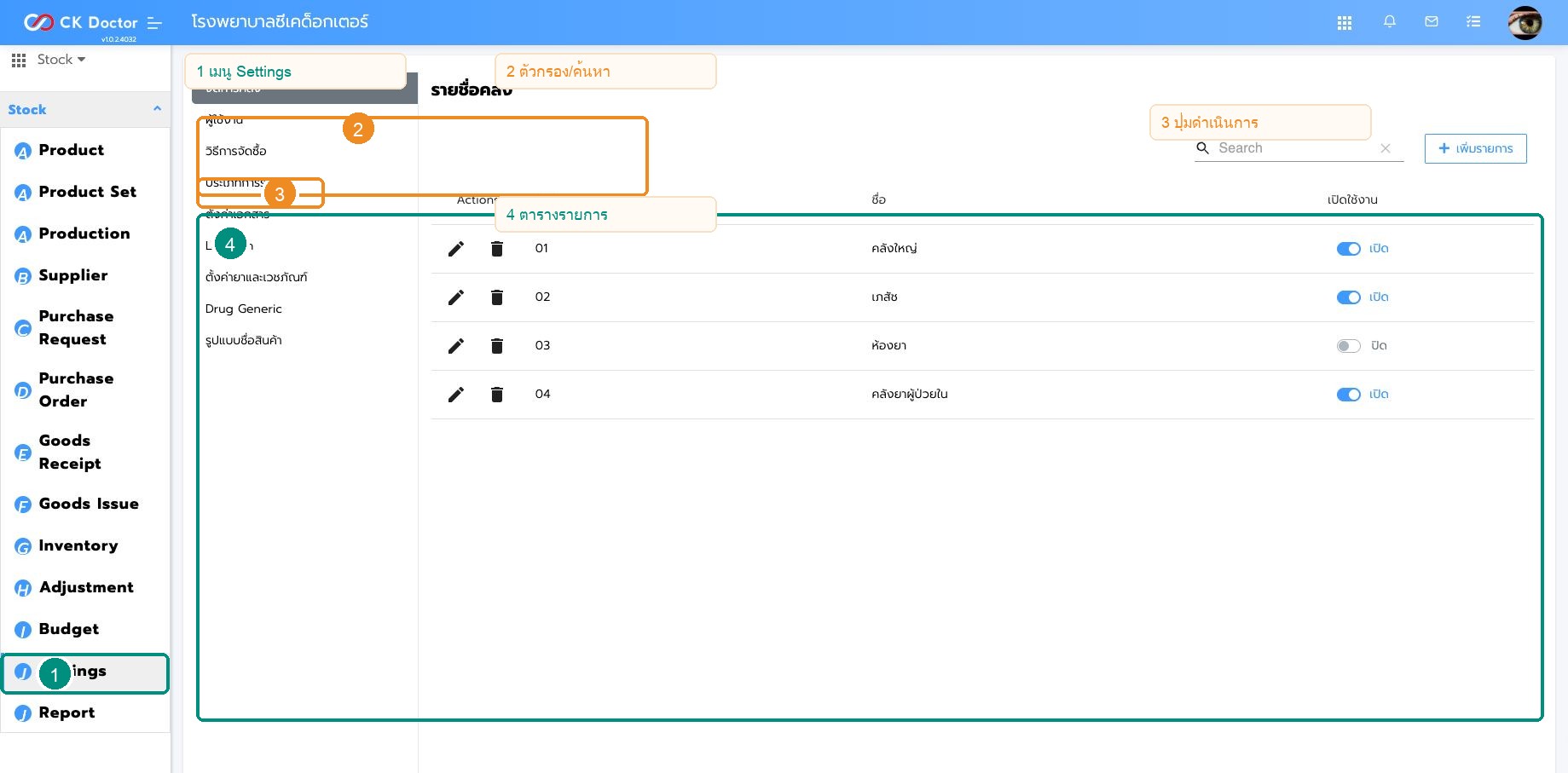
Task: Open the Adjustment page
Action: 86,587
